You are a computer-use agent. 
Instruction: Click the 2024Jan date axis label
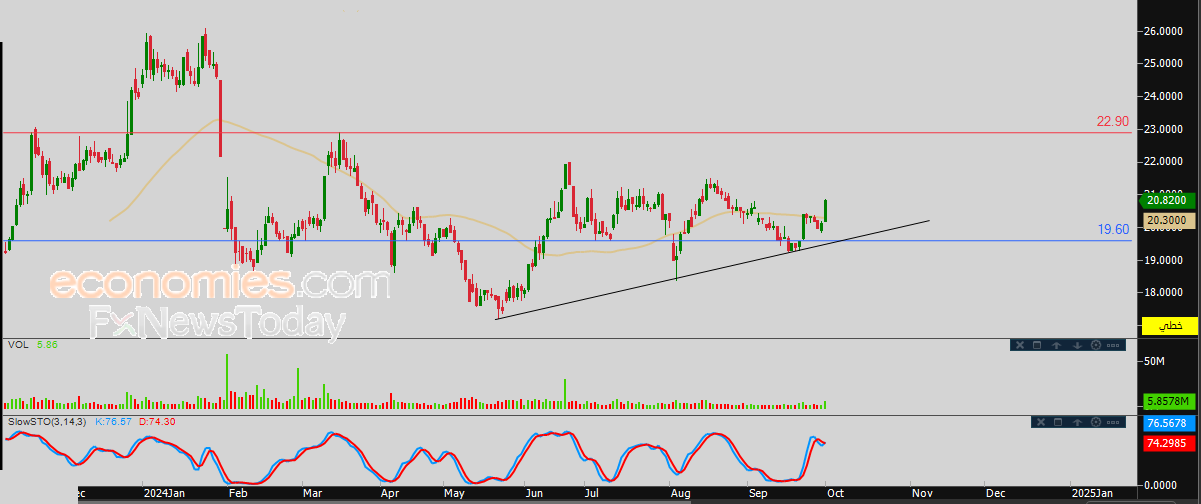[x=164, y=493]
